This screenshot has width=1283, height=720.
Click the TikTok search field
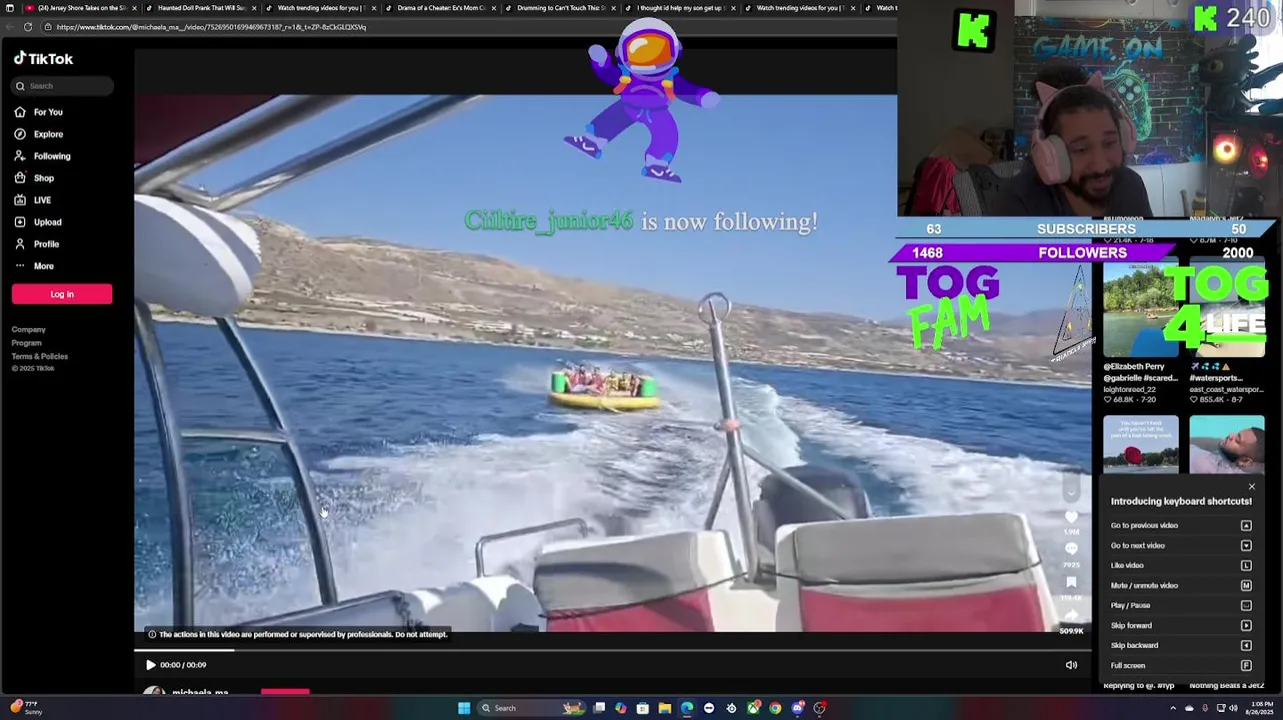point(63,86)
